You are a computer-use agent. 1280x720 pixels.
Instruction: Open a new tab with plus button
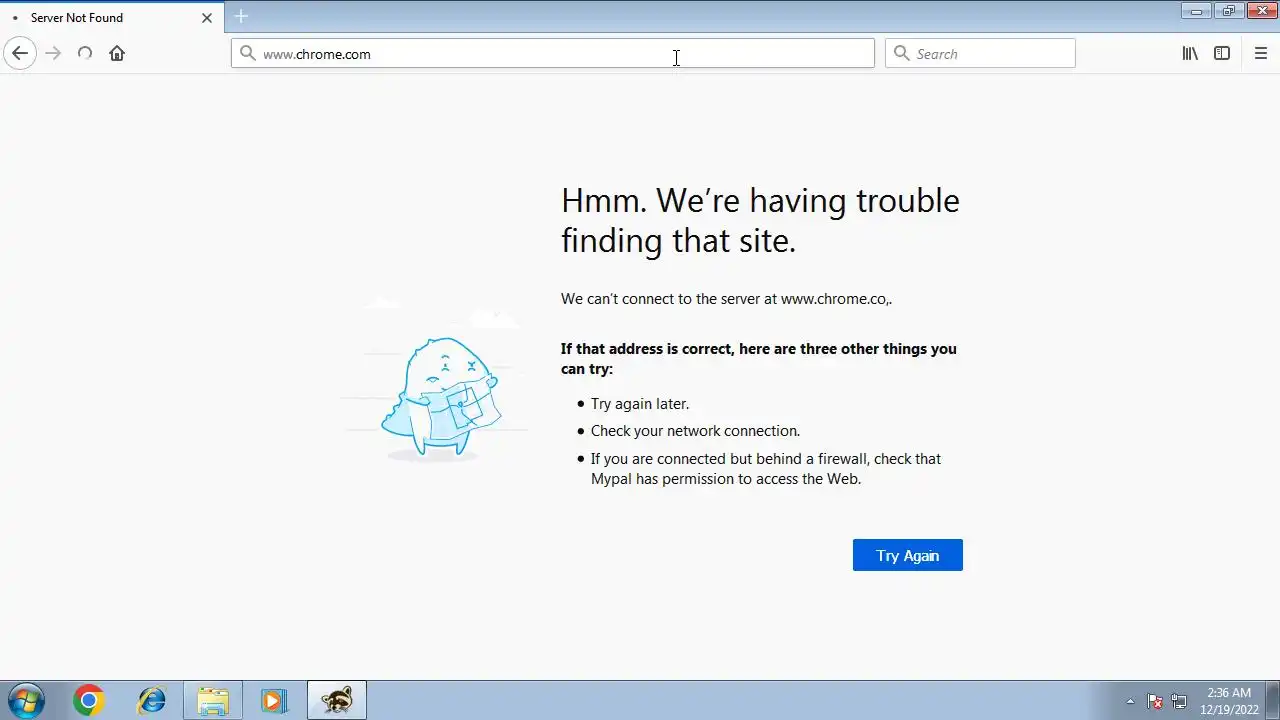click(241, 16)
